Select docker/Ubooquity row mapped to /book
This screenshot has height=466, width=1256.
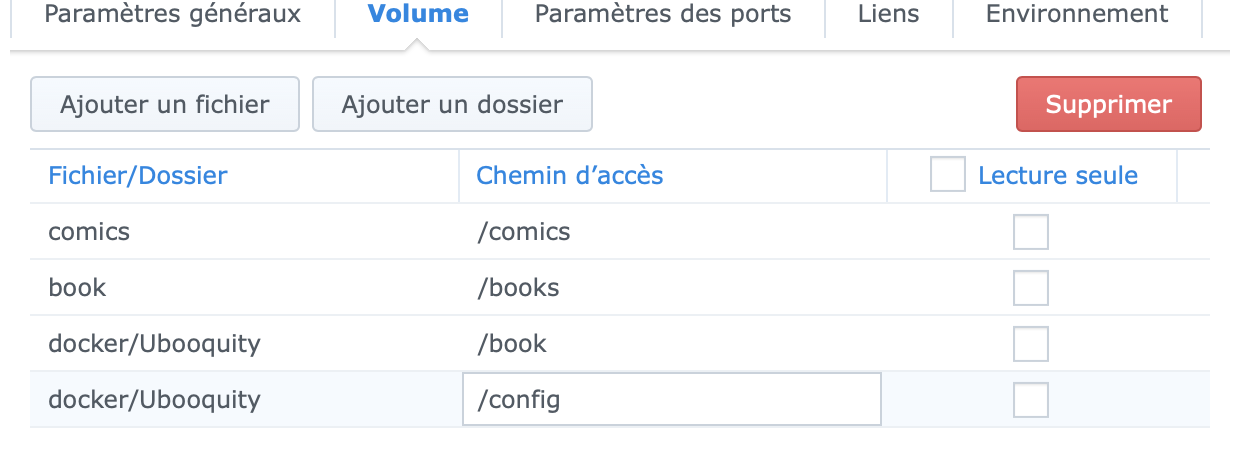pyautogui.click(x=154, y=344)
